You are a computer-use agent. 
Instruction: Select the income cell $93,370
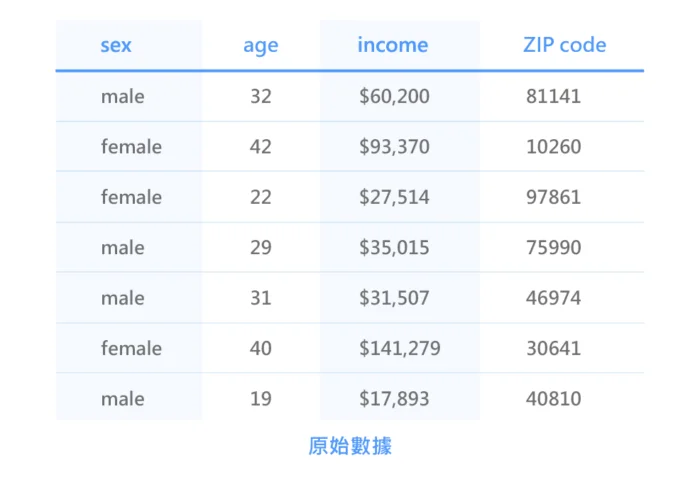click(394, 147)
